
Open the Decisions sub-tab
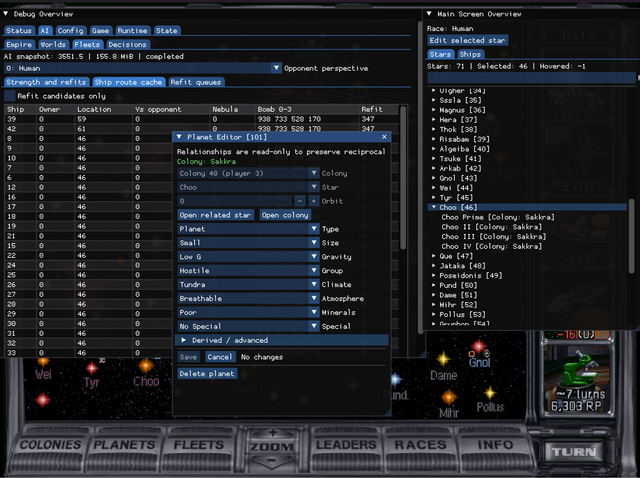click(x=127, y=44)
